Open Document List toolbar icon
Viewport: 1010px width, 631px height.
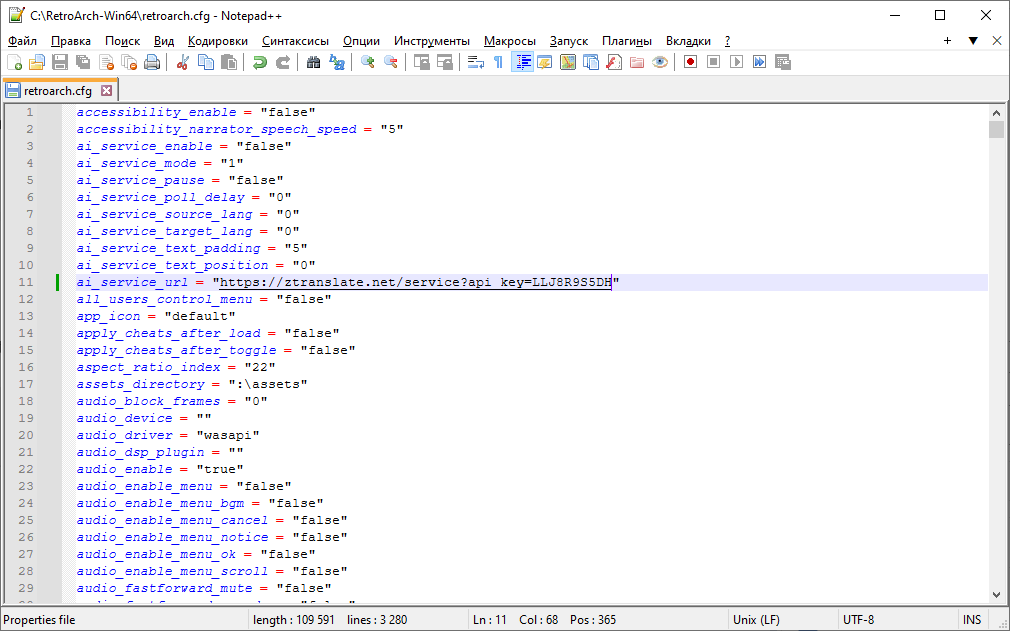591,62
